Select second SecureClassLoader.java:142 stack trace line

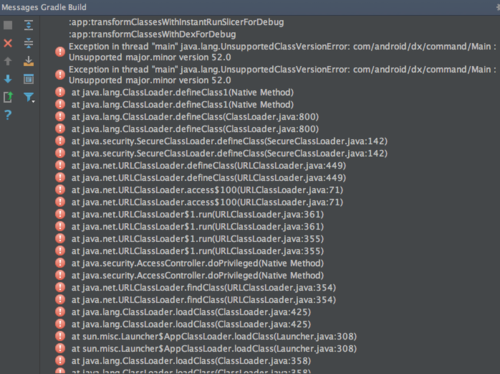[229, 153]
